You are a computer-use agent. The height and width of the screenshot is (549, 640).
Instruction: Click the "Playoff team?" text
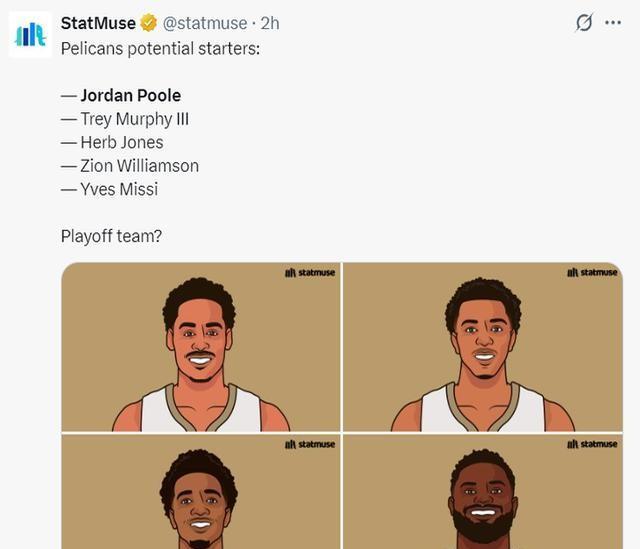click(111, 236)
